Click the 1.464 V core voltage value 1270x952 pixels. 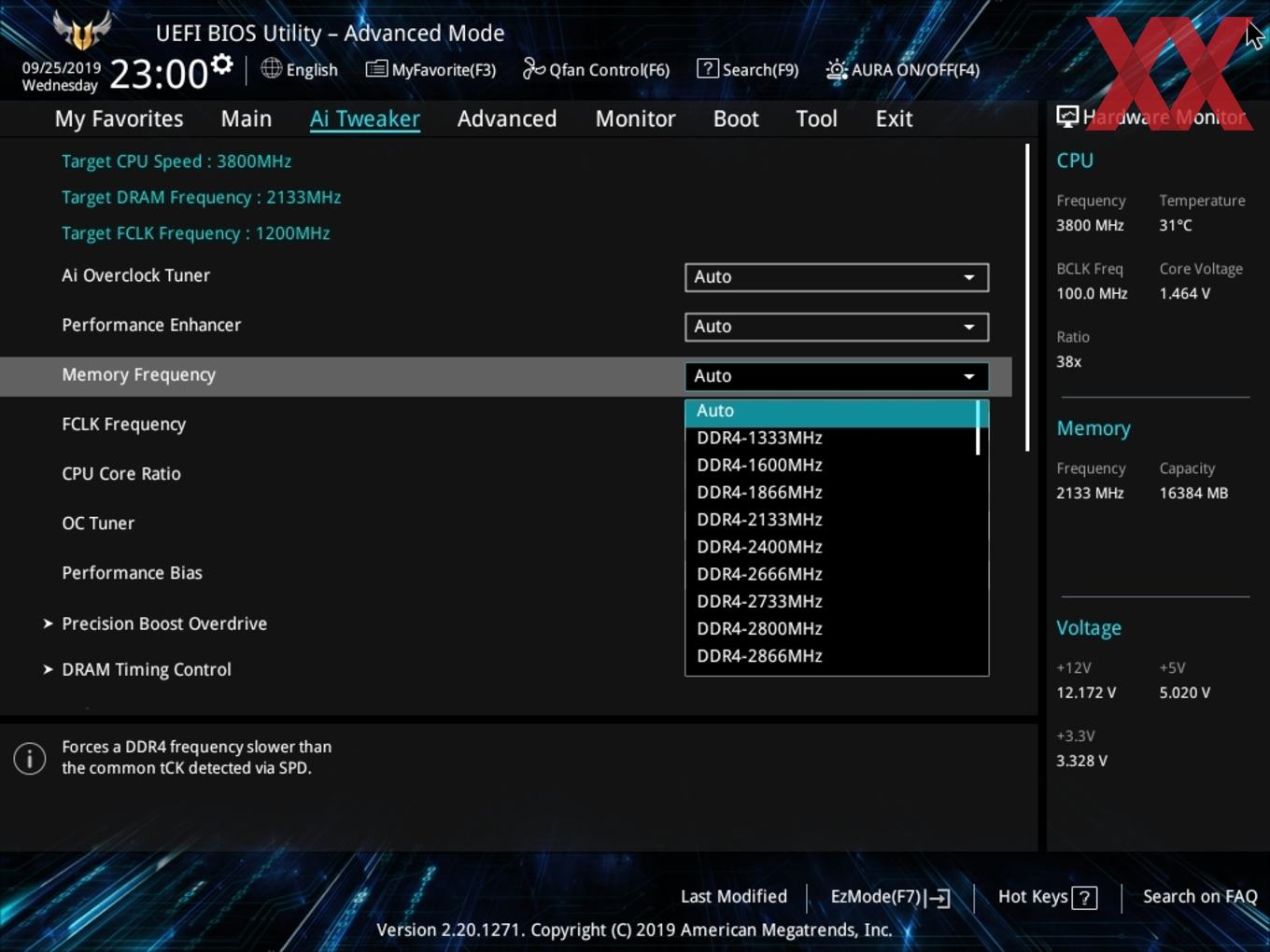click(1184, 293)
